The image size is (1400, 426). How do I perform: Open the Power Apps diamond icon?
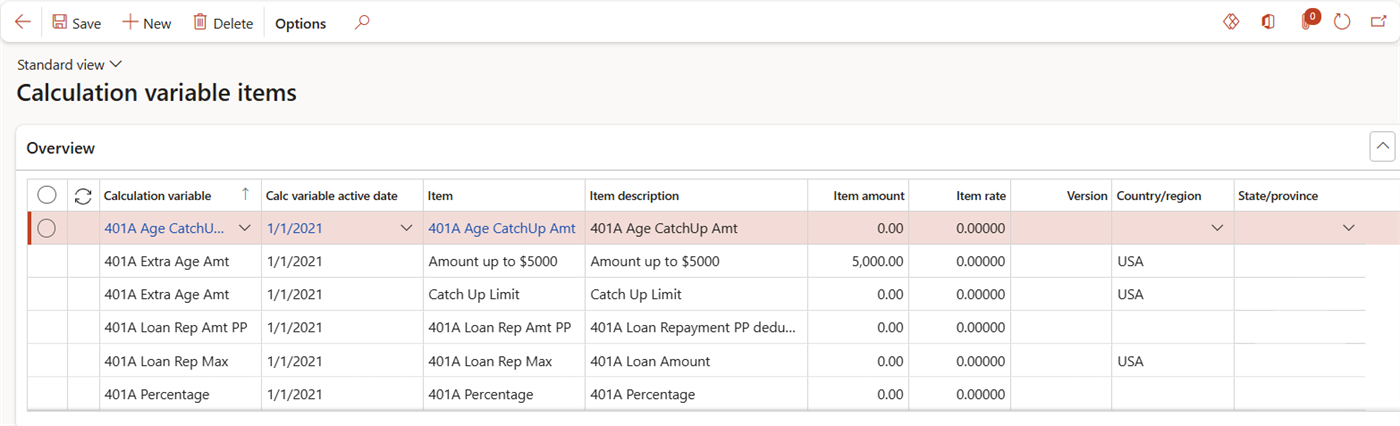click(1231, 22)
